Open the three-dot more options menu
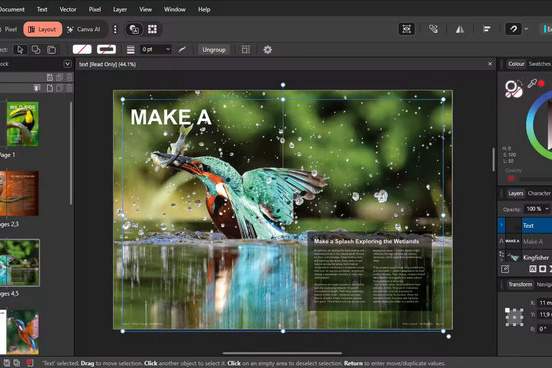 115,29
